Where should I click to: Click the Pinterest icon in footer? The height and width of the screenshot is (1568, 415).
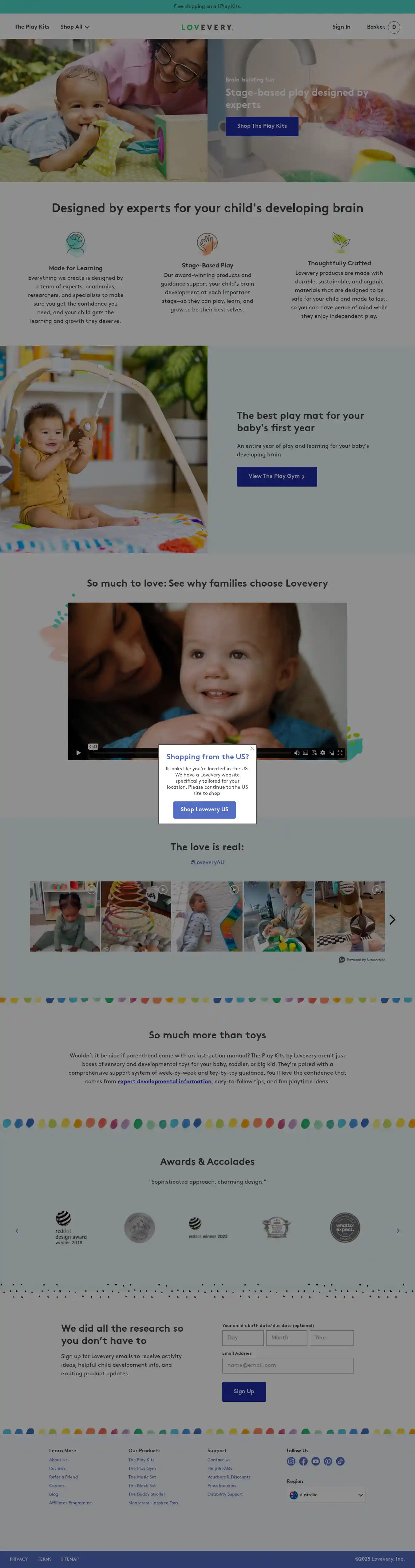[328, 1462]
